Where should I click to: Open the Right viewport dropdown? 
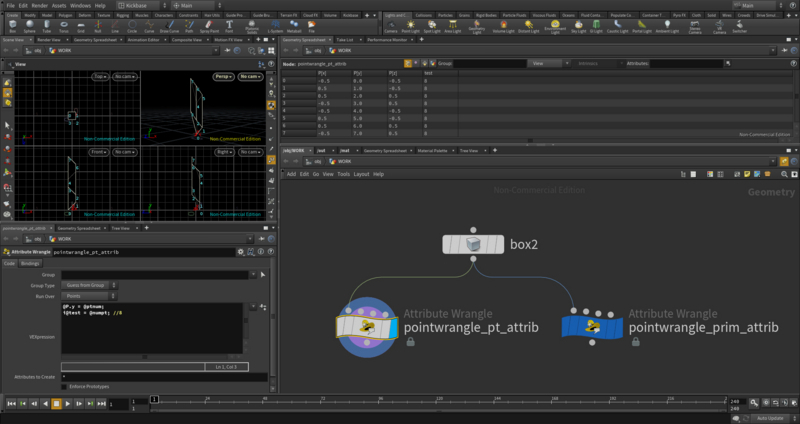pos(223,152)
